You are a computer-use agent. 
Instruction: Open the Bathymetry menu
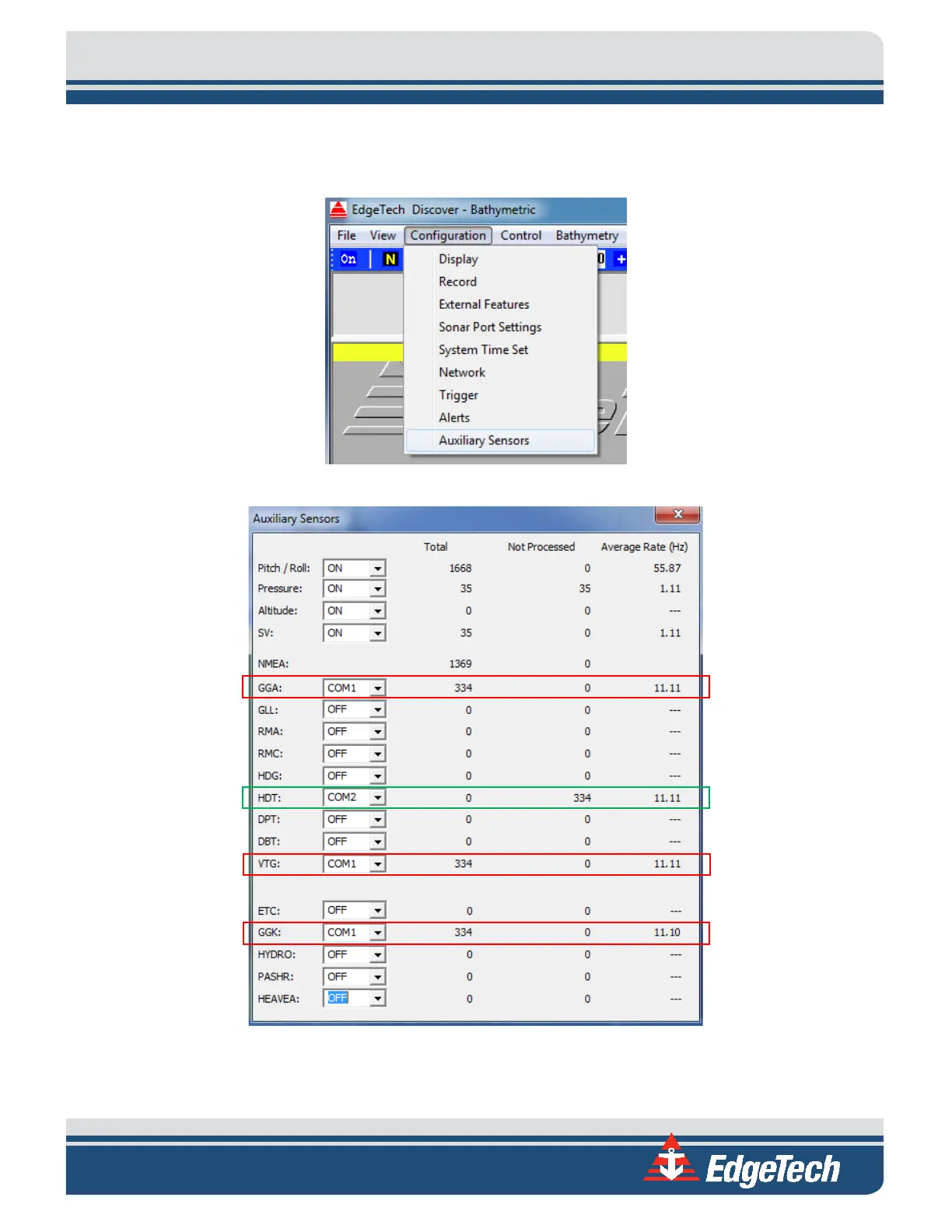coord(587,236)
